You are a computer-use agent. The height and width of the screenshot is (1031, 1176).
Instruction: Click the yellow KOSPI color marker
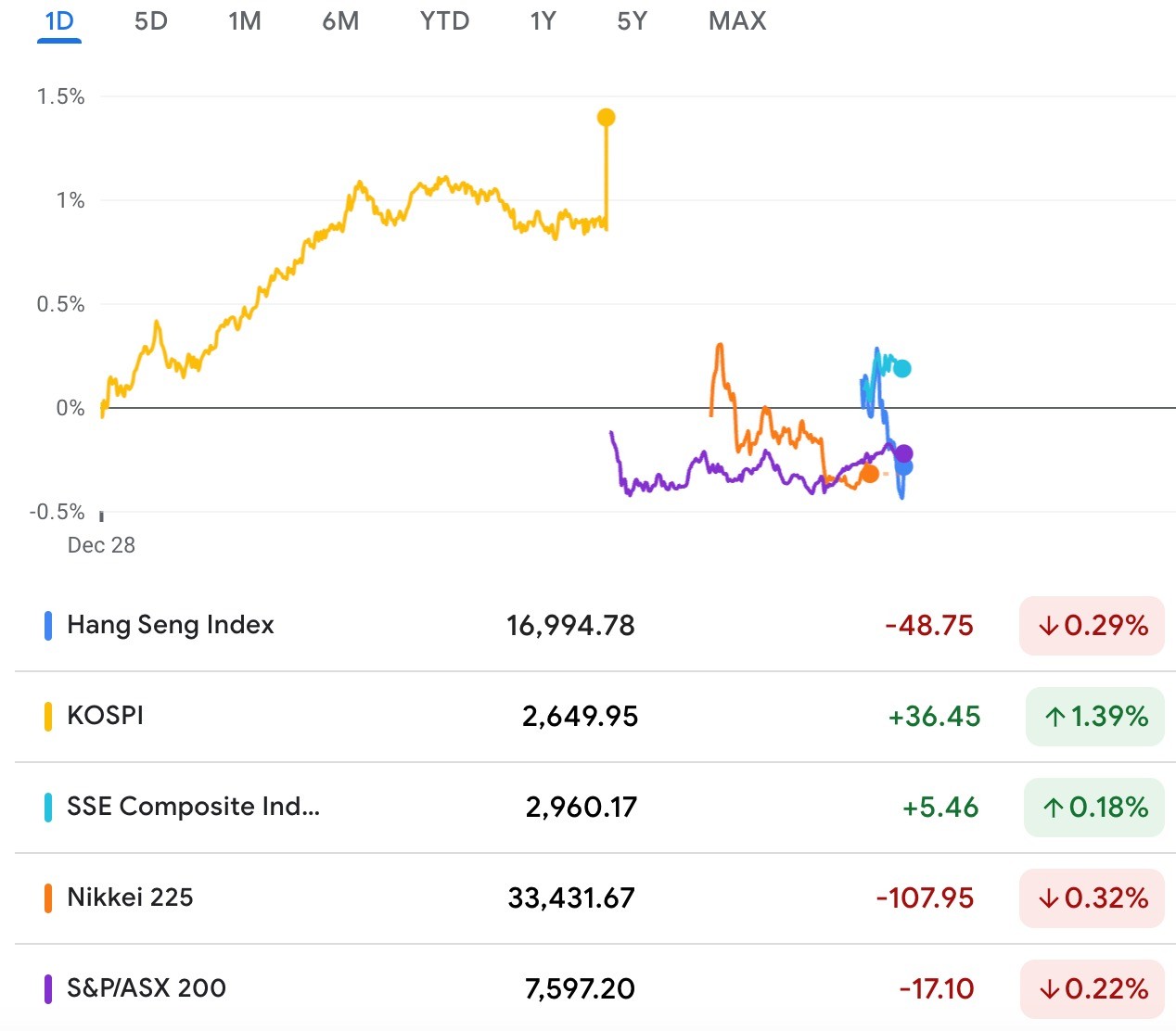[x=48, y=717]
